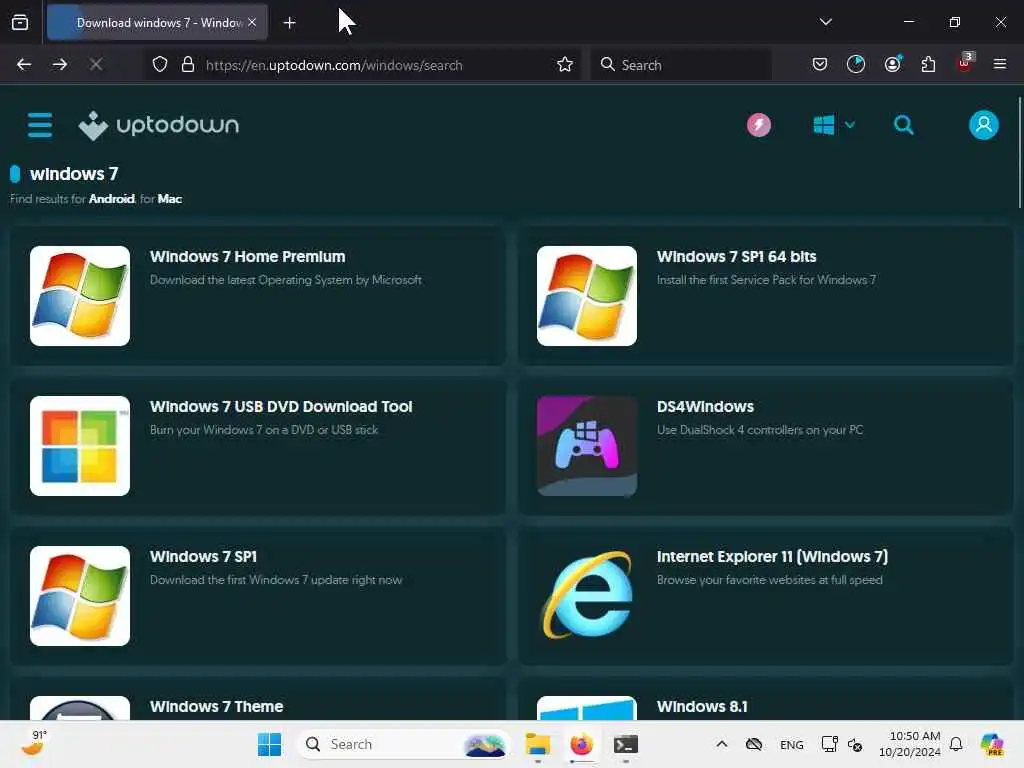Expand the Windows platform selector dropdown
This screenshot has width=1024, height=768.
[x=834, y=125]
